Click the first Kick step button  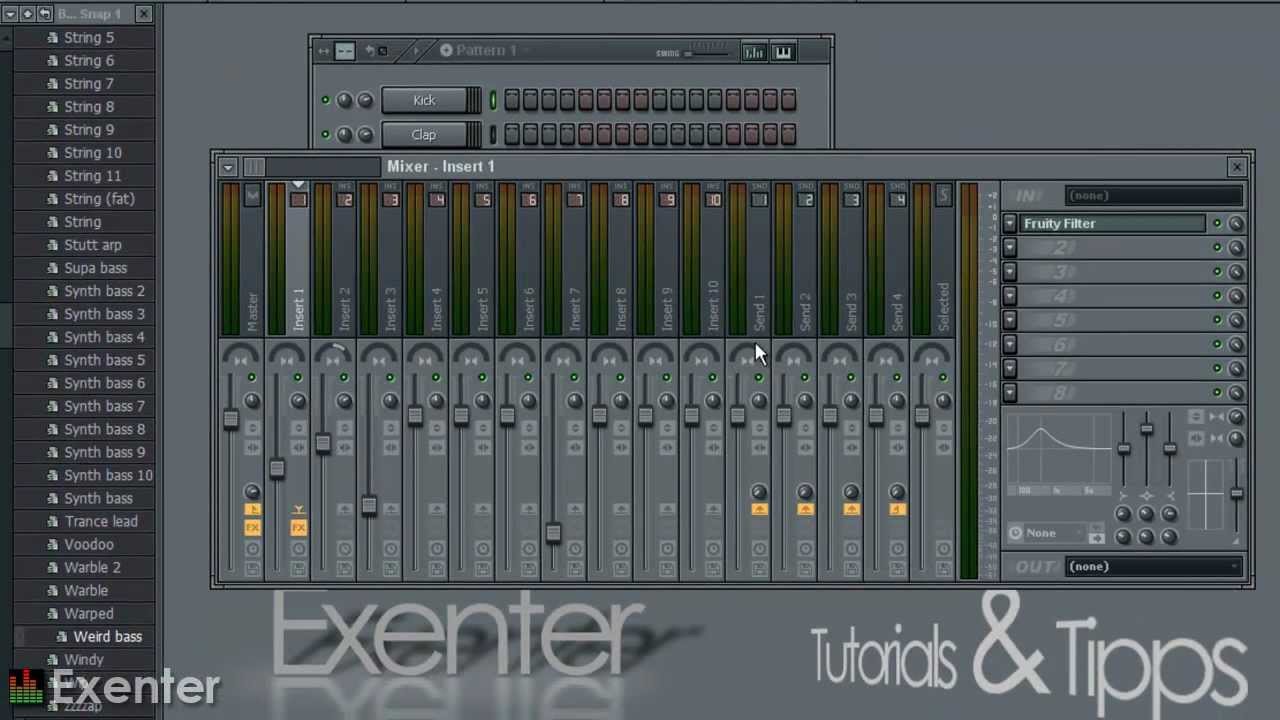click(x=512, y=100)
